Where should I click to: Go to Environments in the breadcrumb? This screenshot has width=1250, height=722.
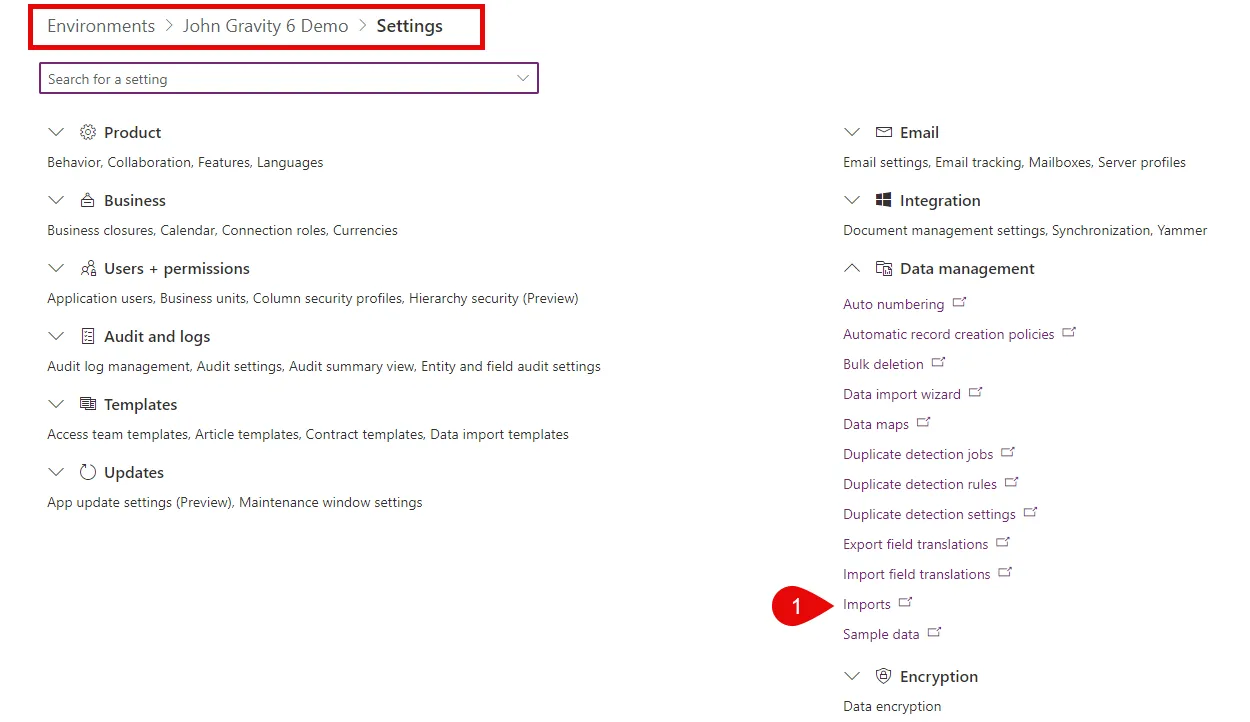point(101,26)
